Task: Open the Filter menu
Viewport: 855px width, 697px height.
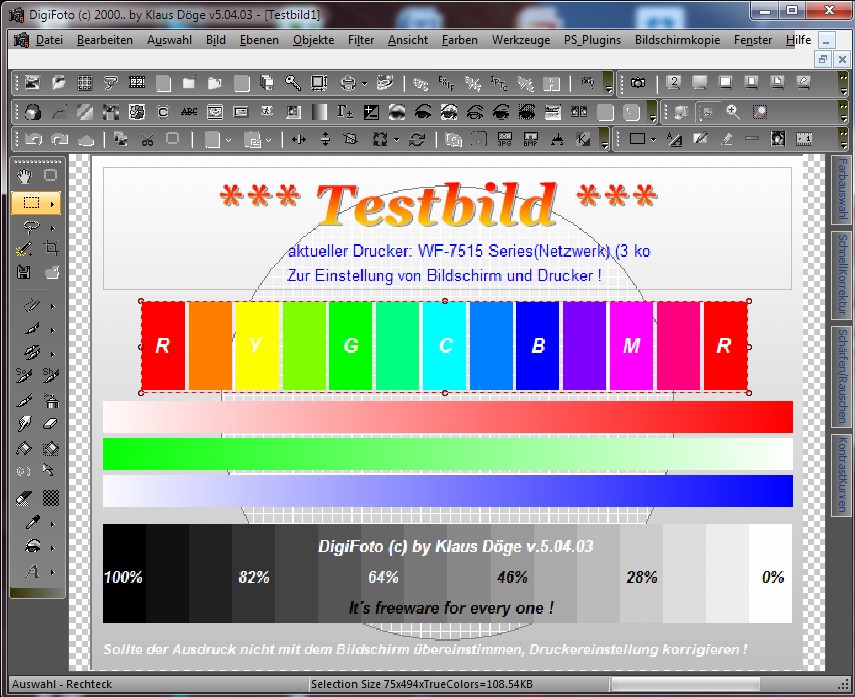Action: [x=361, y=40]
